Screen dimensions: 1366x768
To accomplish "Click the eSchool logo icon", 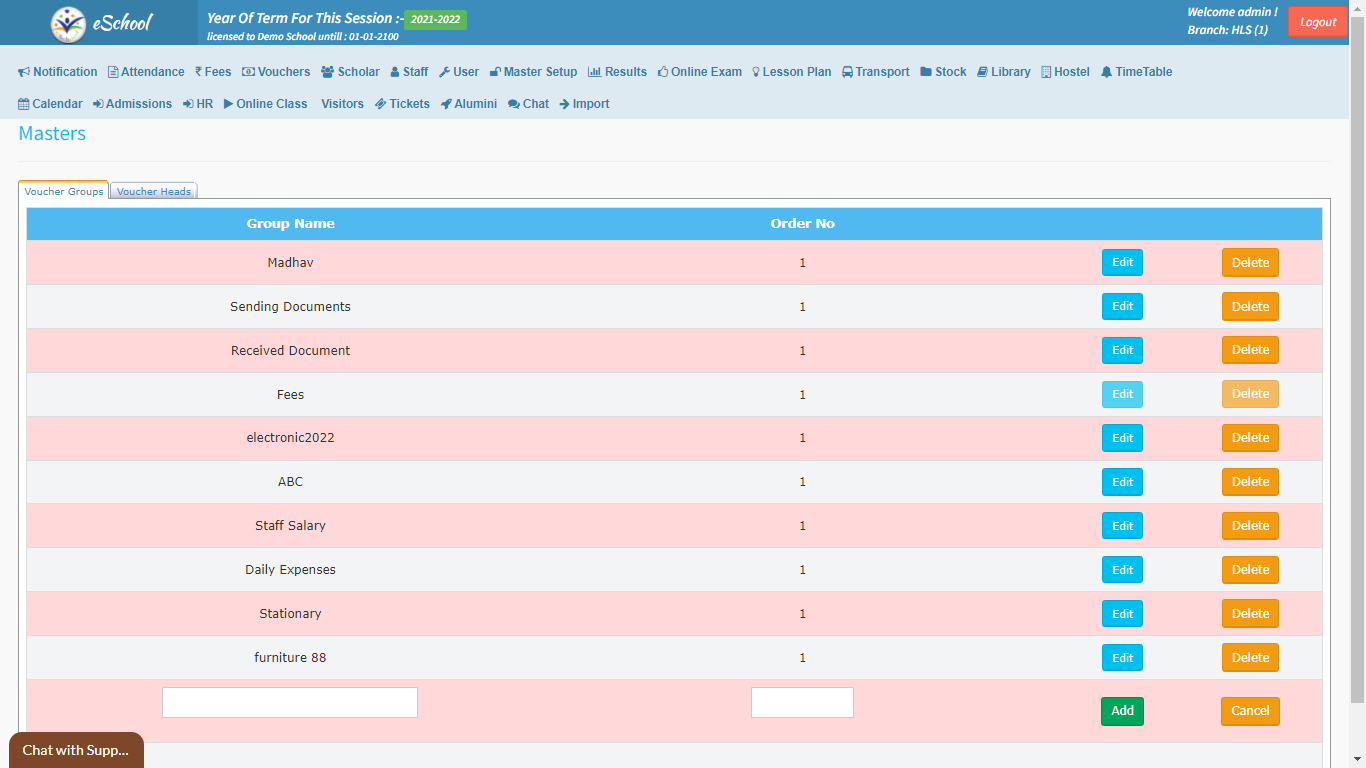I will pyautogui.click(x=69, y=23).
